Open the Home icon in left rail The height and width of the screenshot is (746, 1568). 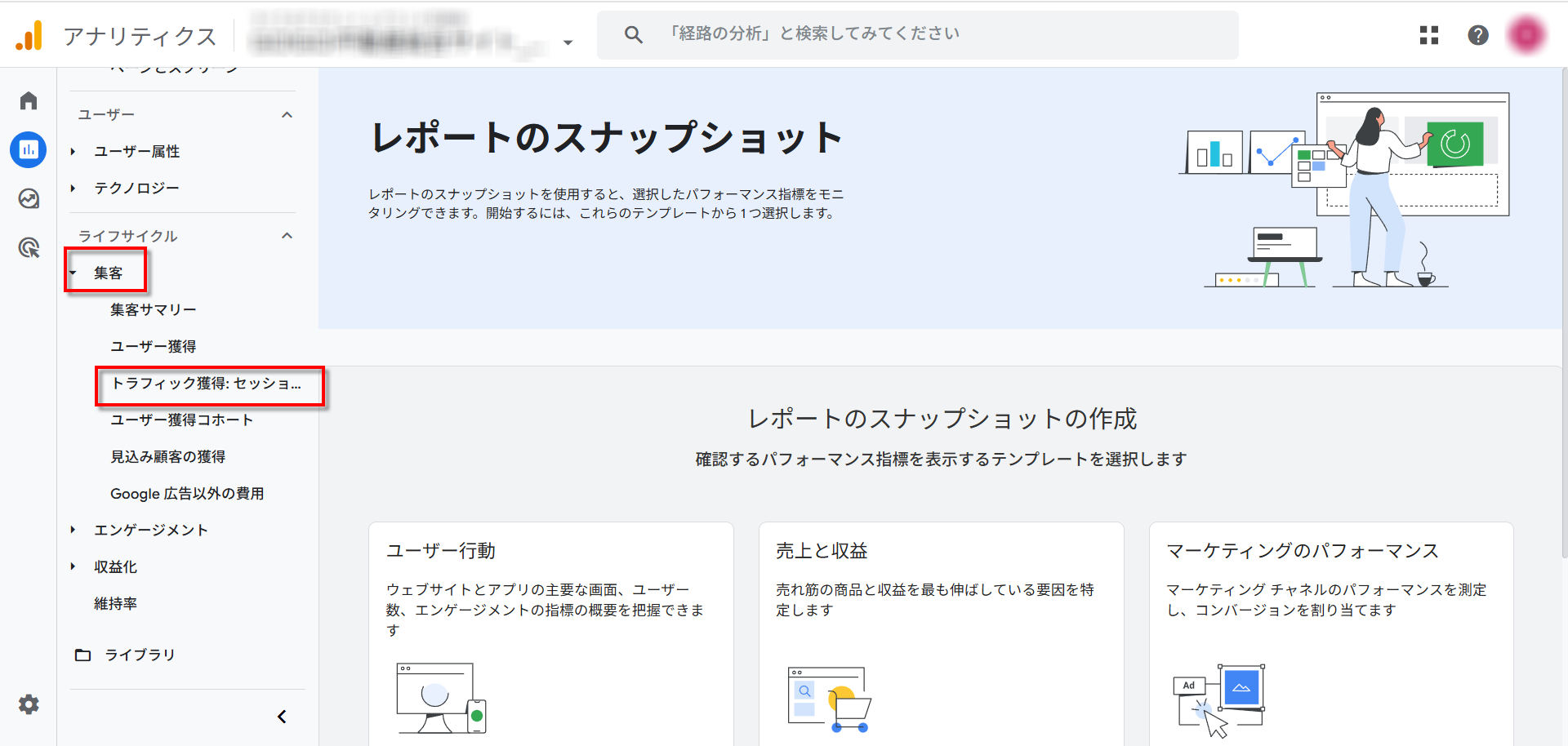point(29,100)
